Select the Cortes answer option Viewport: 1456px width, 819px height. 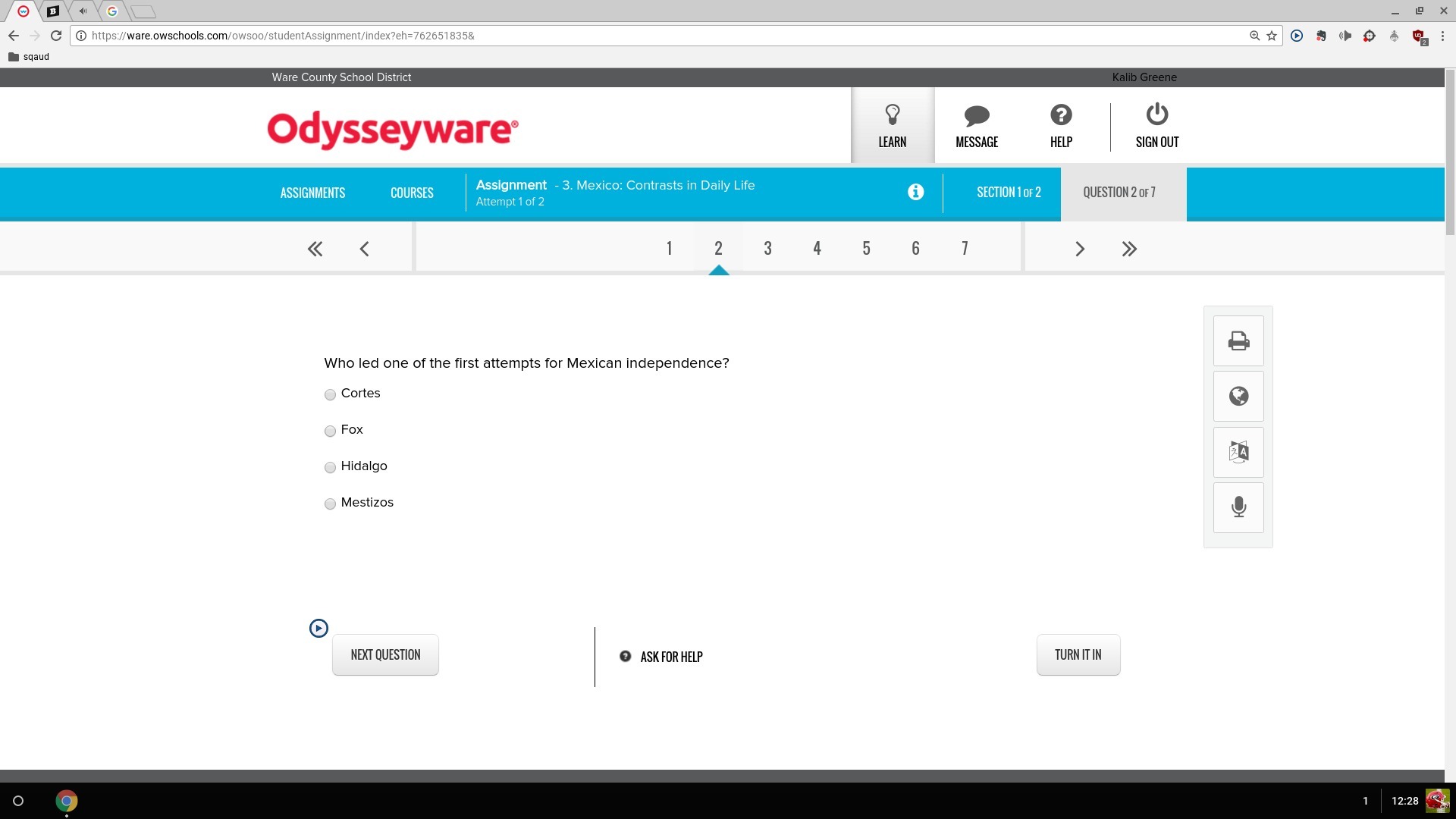pos(330,394)
